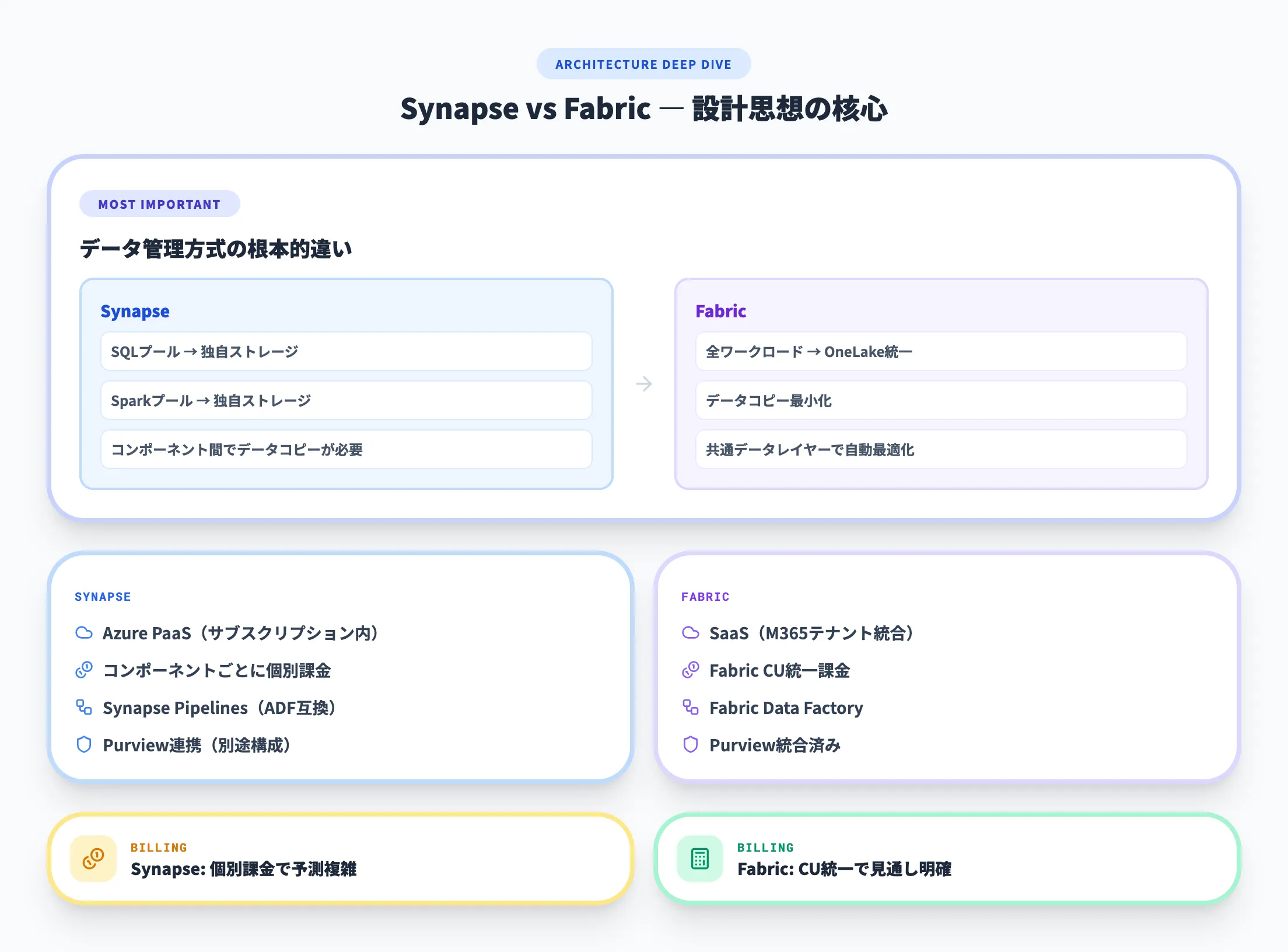The image size is (1288, 952).
Task: Select the 共通データレイヤーで自動最適化 row
Action: [942, 450]
